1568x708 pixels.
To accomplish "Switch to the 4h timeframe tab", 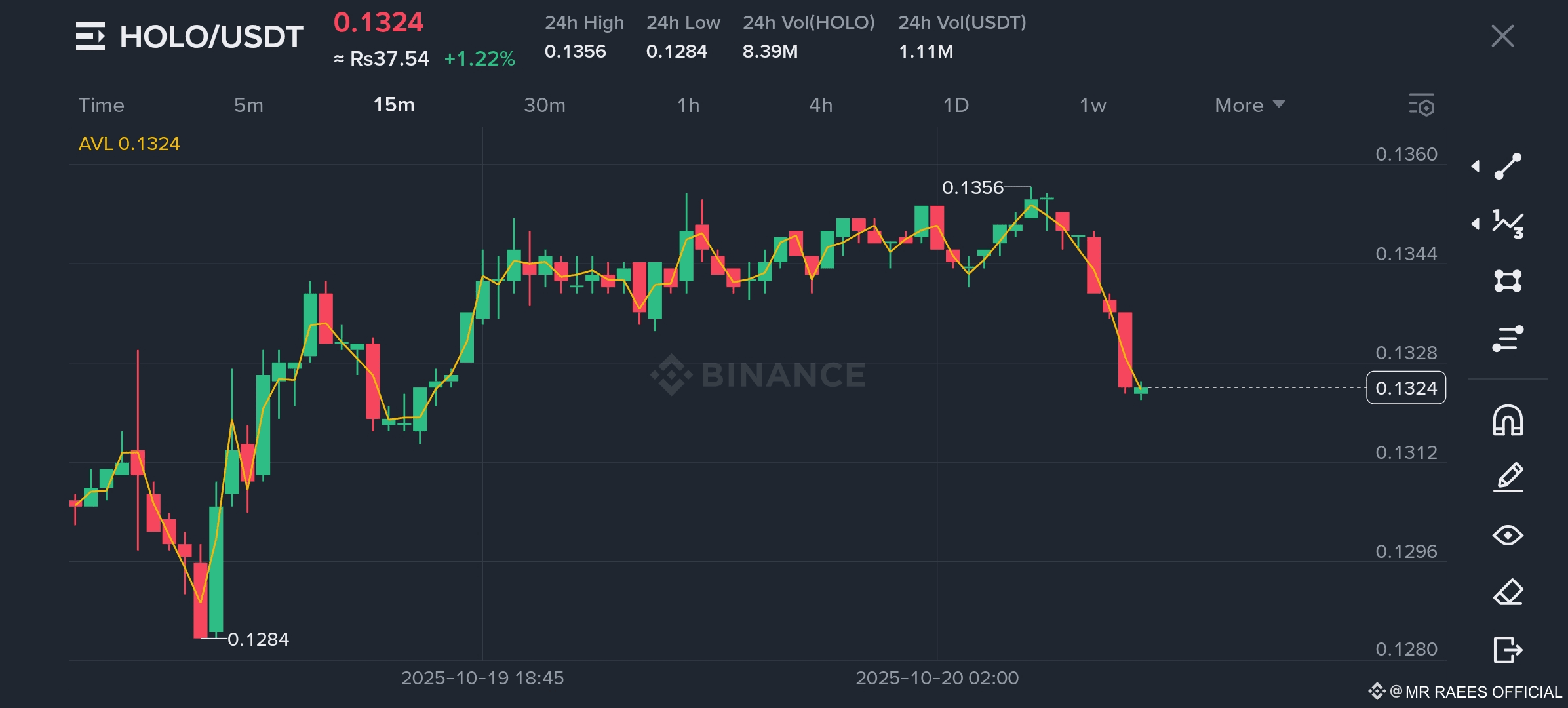I will 821,105.
